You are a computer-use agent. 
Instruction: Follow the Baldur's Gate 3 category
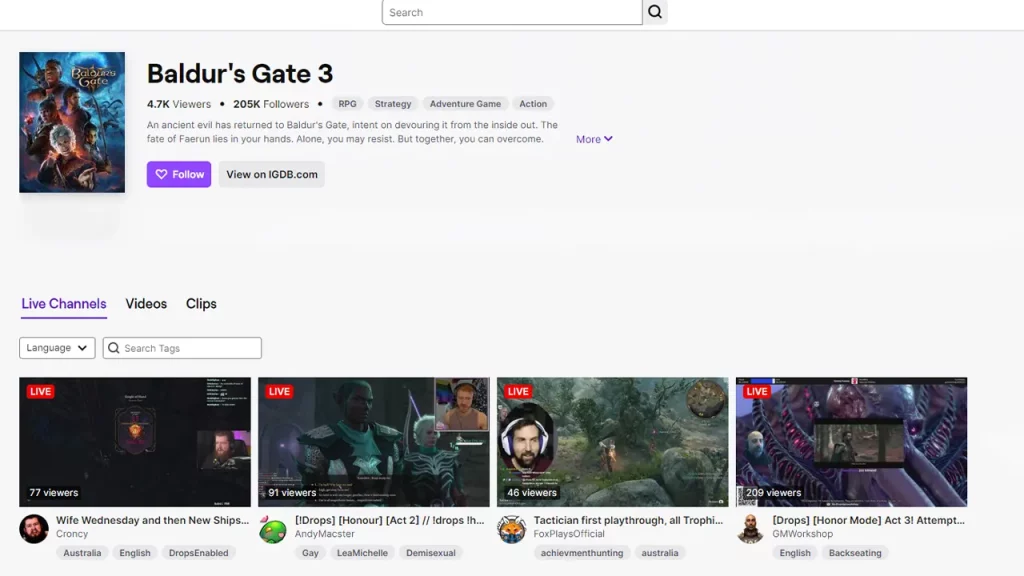pos(179,174)
